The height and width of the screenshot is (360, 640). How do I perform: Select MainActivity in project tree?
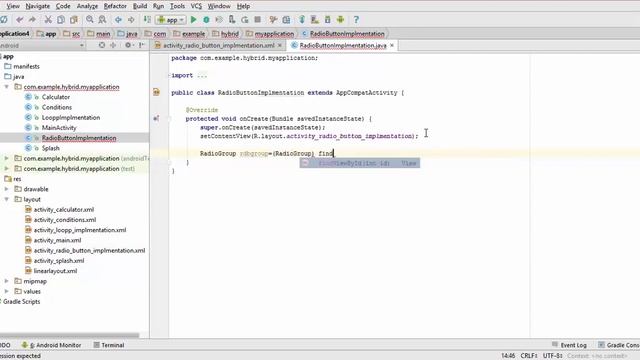pyautogui.click(x=59, y=128)
